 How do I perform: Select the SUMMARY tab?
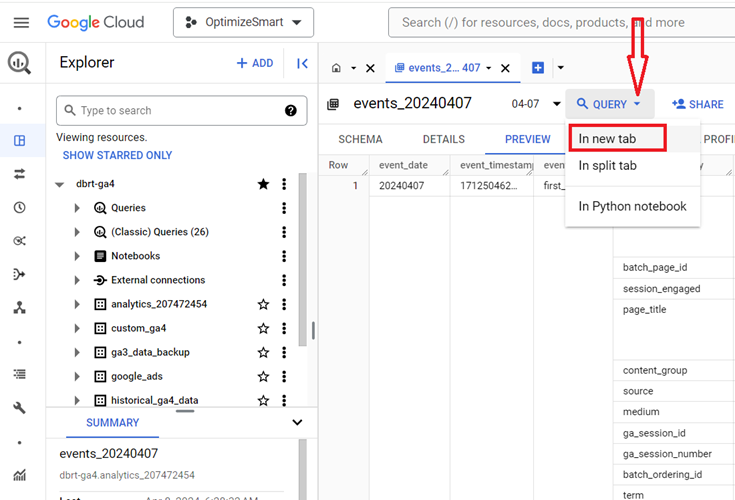112,423
